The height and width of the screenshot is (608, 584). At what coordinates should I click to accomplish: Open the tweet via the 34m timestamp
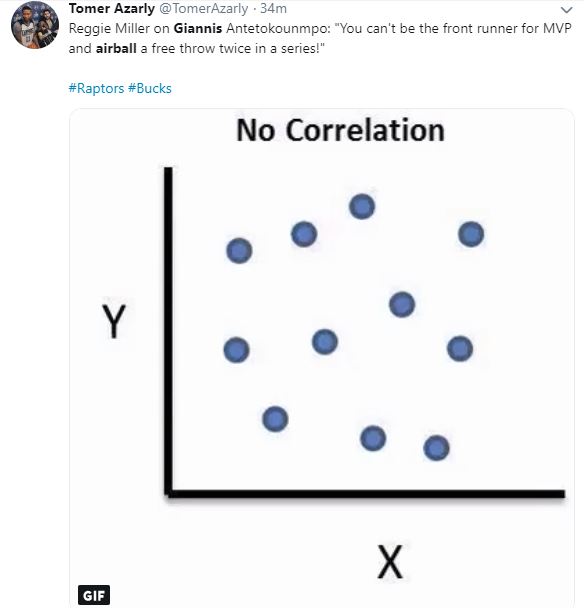[273, 8]
